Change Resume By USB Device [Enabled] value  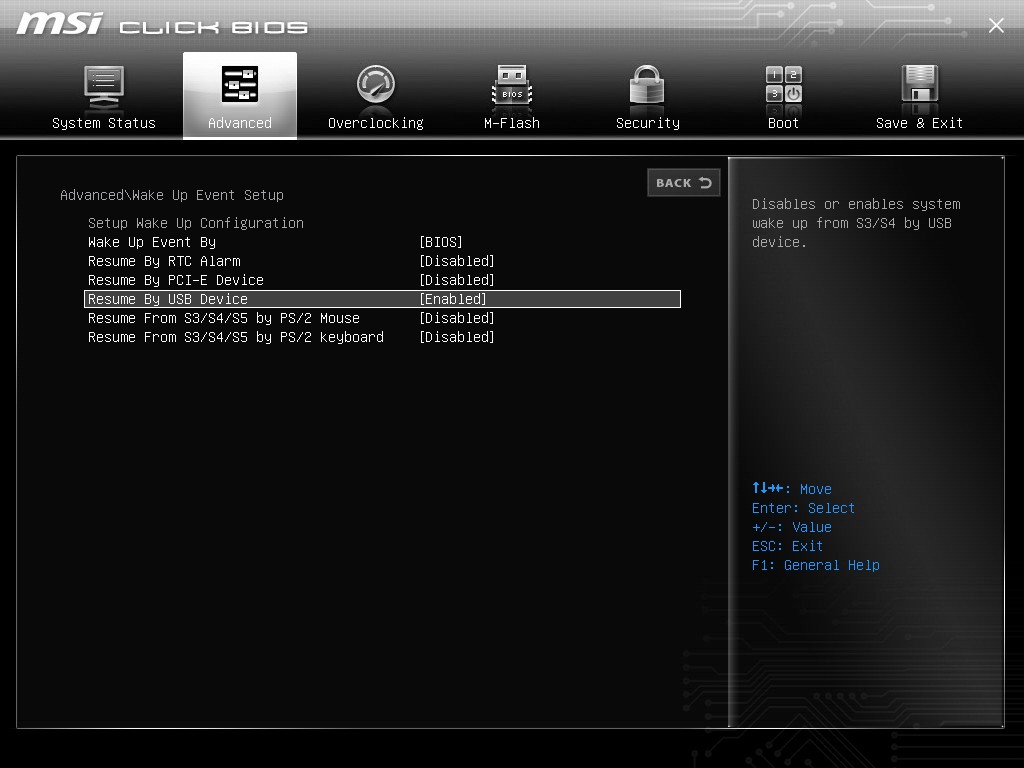click(x=453, y=299)
